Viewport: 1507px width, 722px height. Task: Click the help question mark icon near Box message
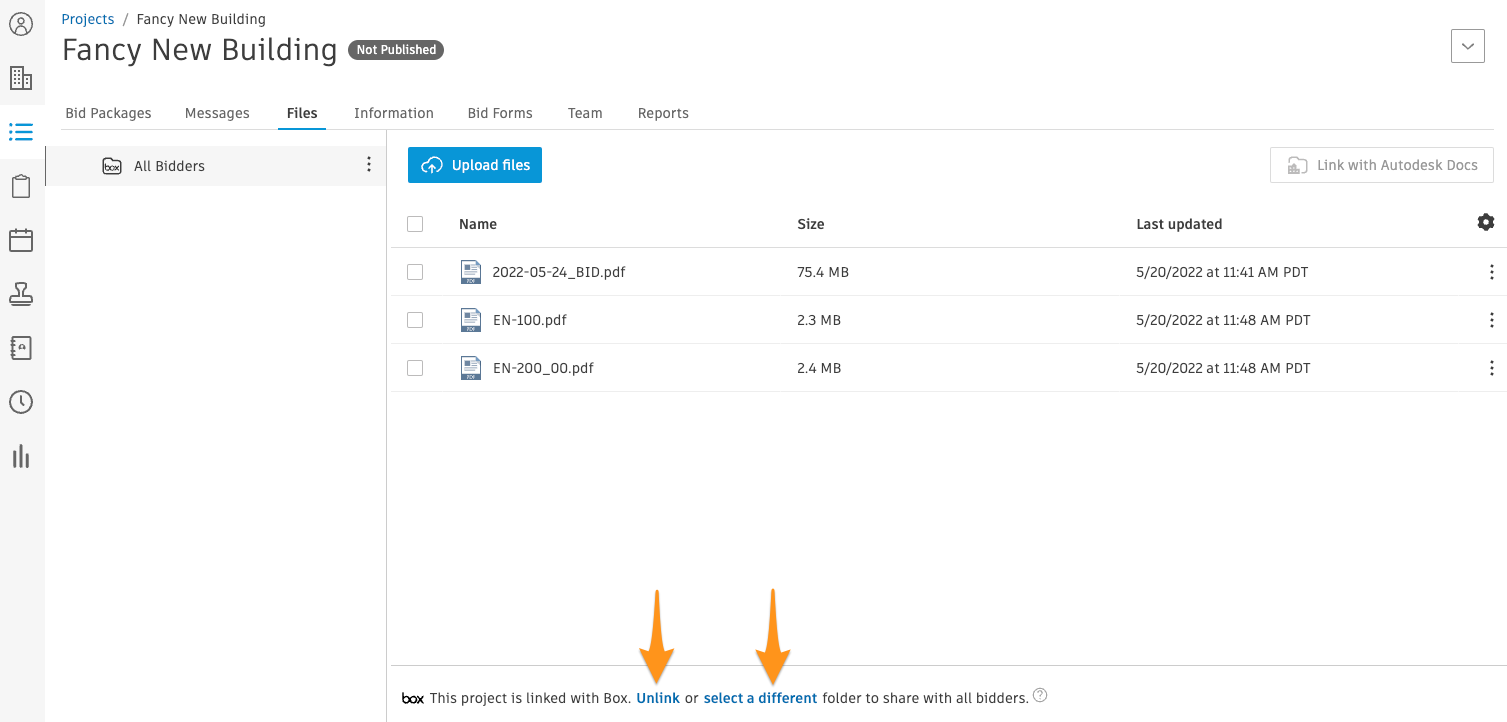[x=1040, y=696]
